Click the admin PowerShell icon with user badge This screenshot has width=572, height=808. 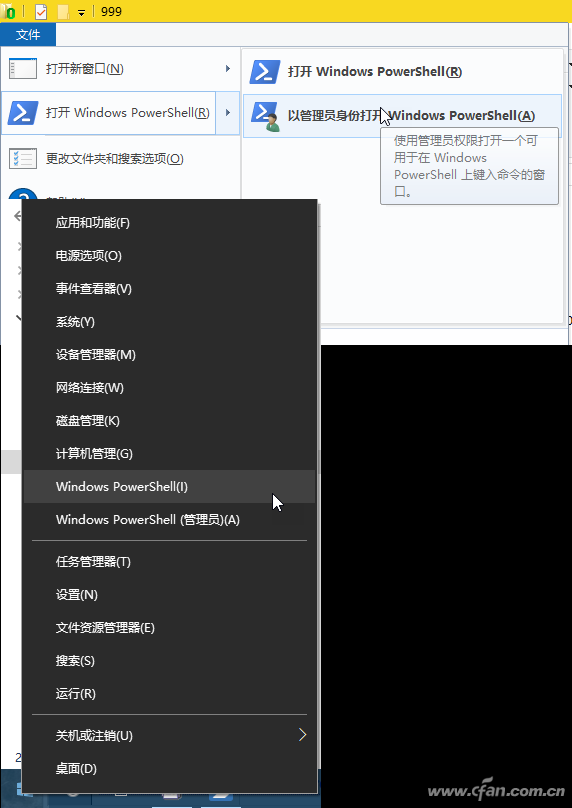(x=265, y=116)
